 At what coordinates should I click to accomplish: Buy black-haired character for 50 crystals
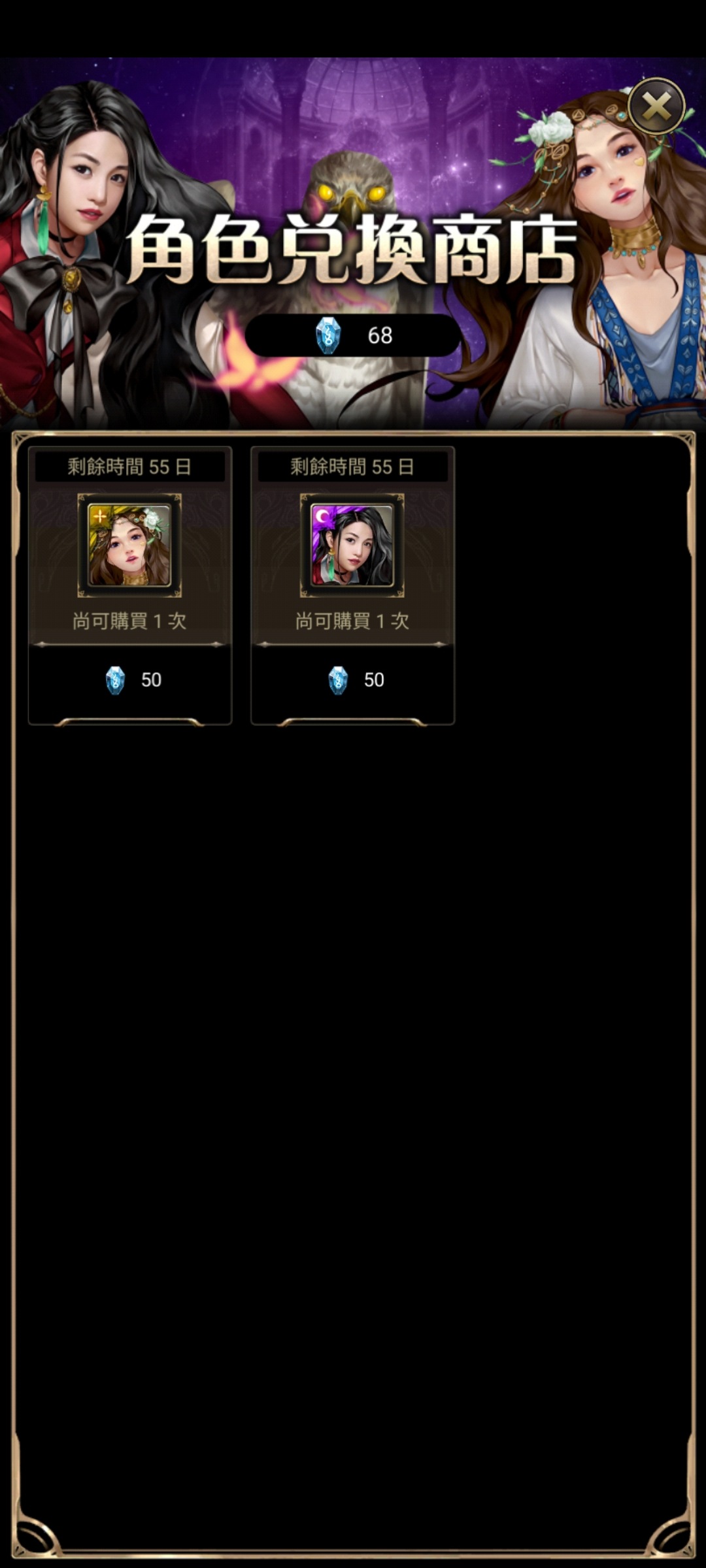(x=352, y=680)
